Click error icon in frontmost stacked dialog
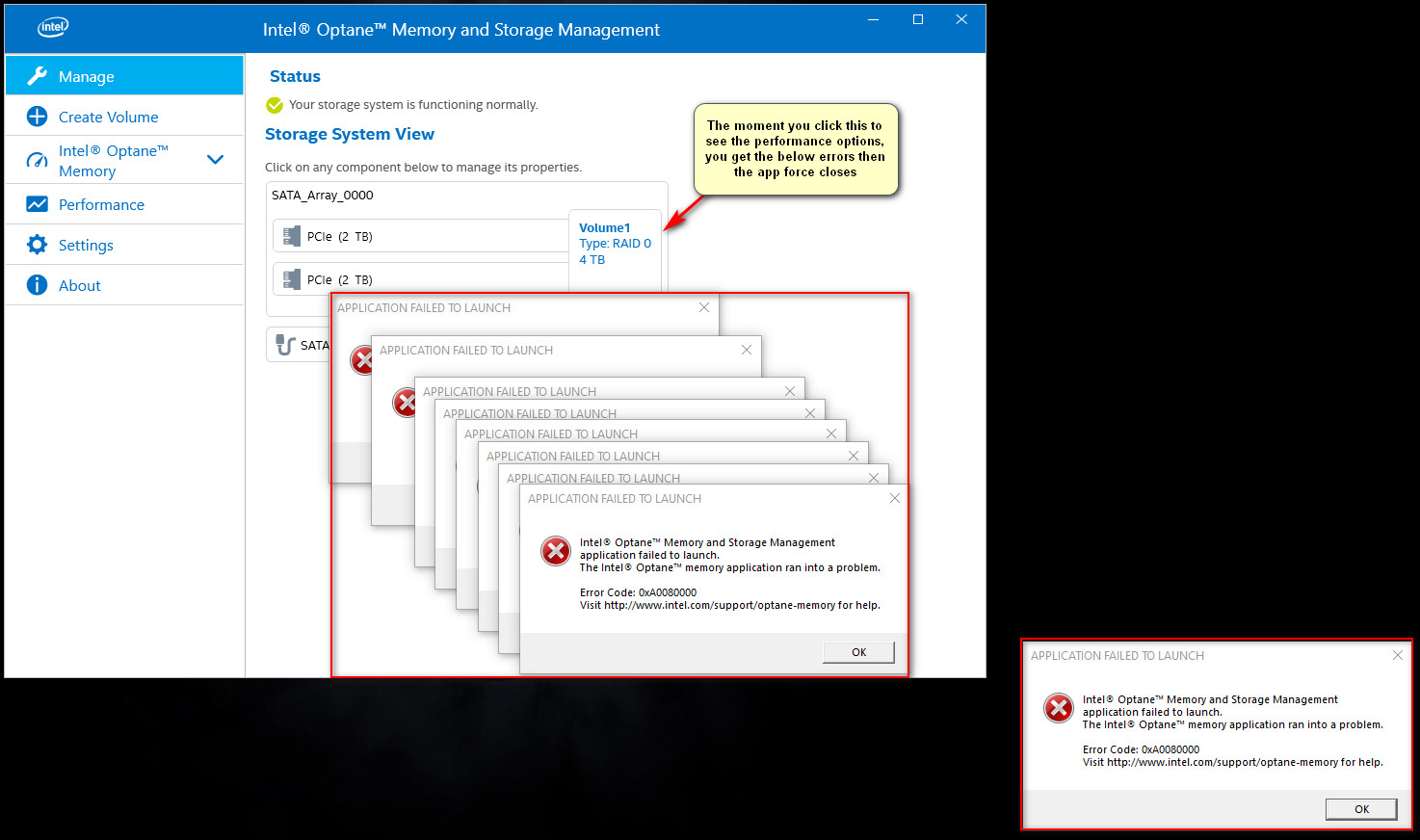 (556, 551)
